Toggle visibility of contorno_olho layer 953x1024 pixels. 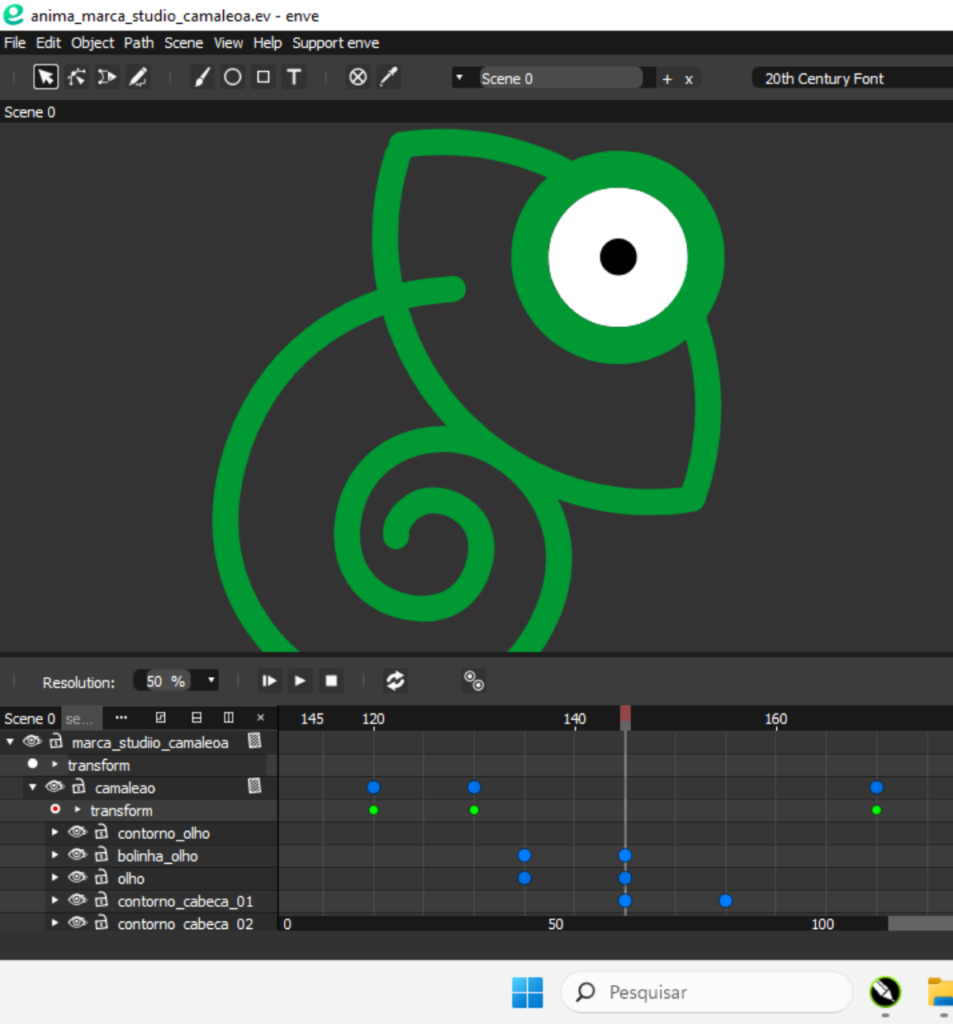coord(77,833)
